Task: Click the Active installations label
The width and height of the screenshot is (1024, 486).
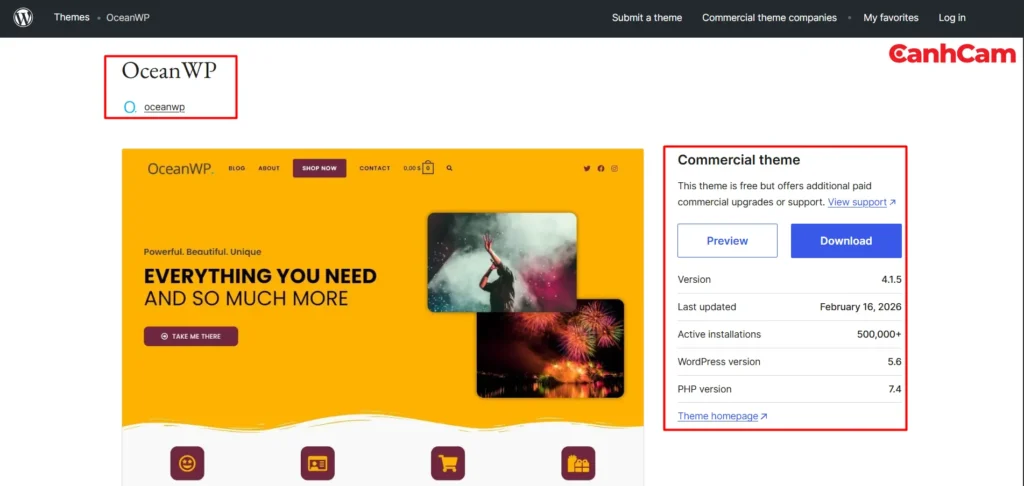Action: [719, 334]
